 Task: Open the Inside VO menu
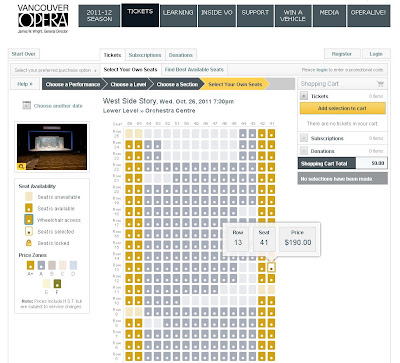click(217, 16)
